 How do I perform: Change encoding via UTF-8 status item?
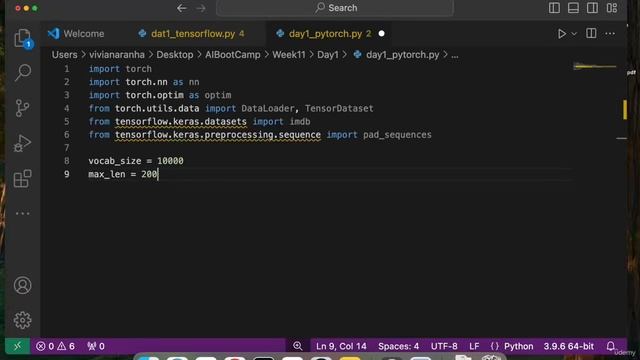[x=444, y=347]
